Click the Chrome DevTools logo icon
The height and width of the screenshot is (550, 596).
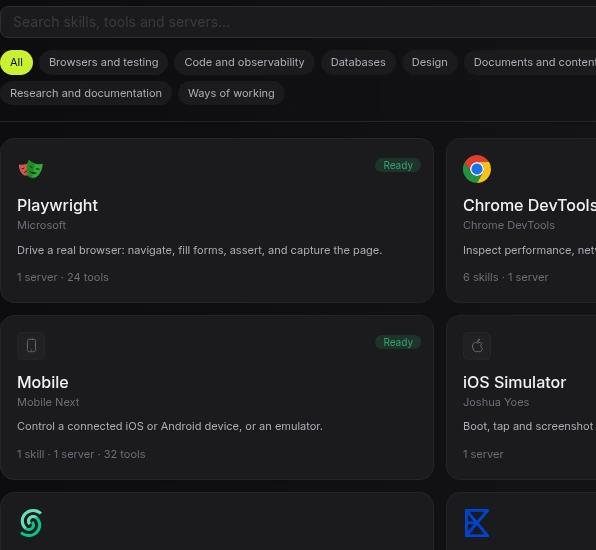click(x=477, y=169)
